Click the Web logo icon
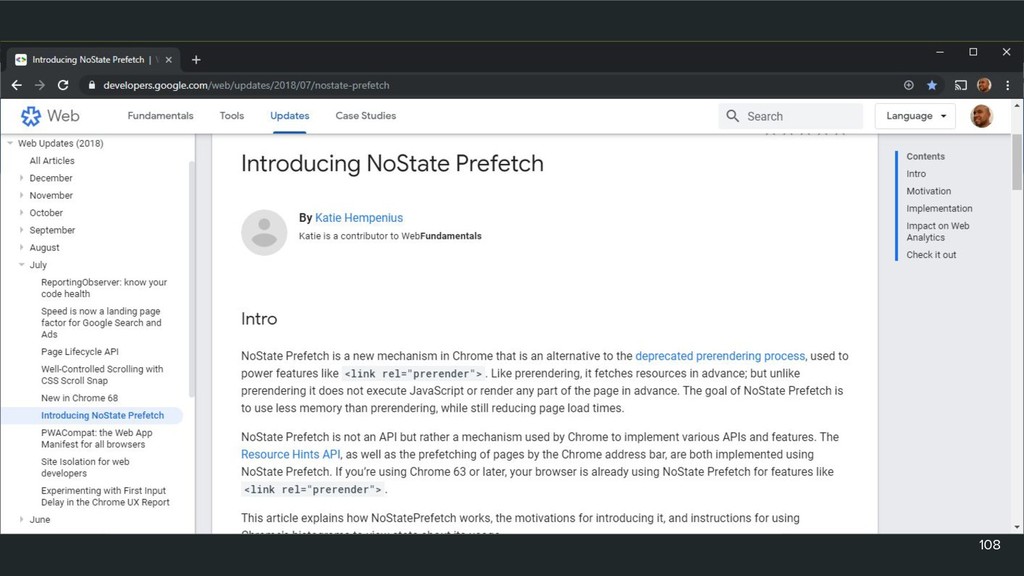This screenshot has height=576, width=1024. pos(31,116)
